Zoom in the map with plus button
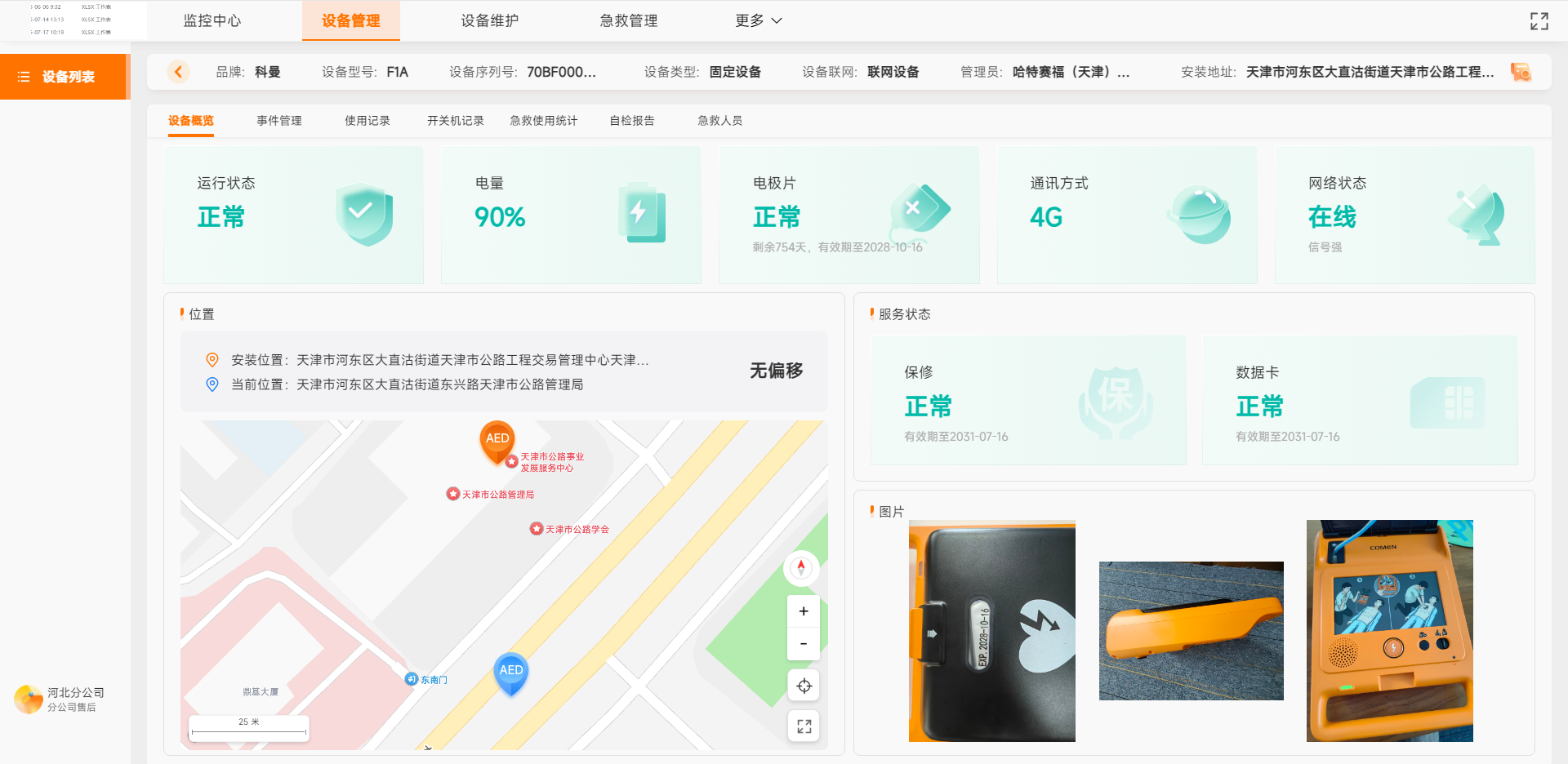1568x764 pixels. click(x=804, y=611)
